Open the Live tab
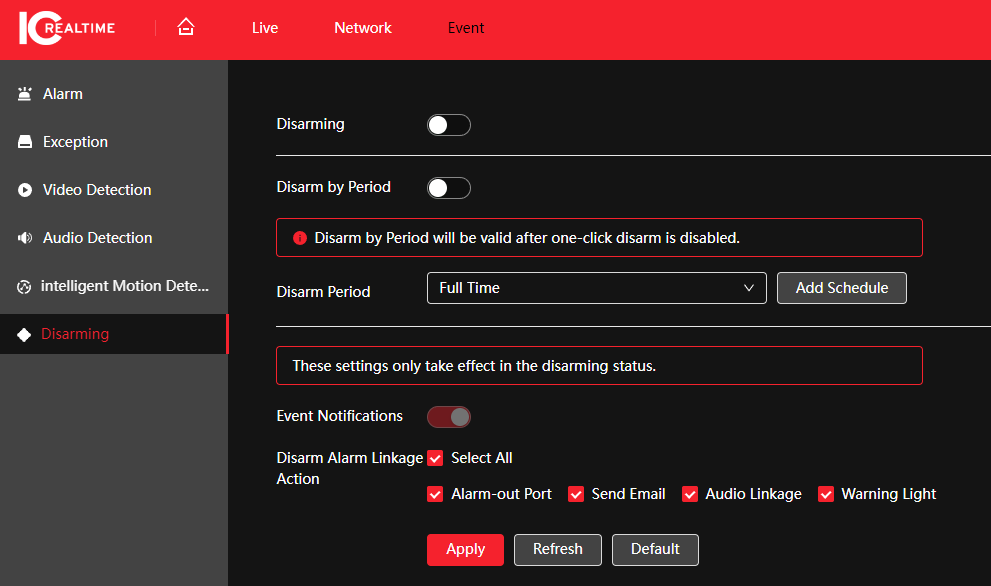The width and height of the screenshot is (991, 586). [265, 28]
